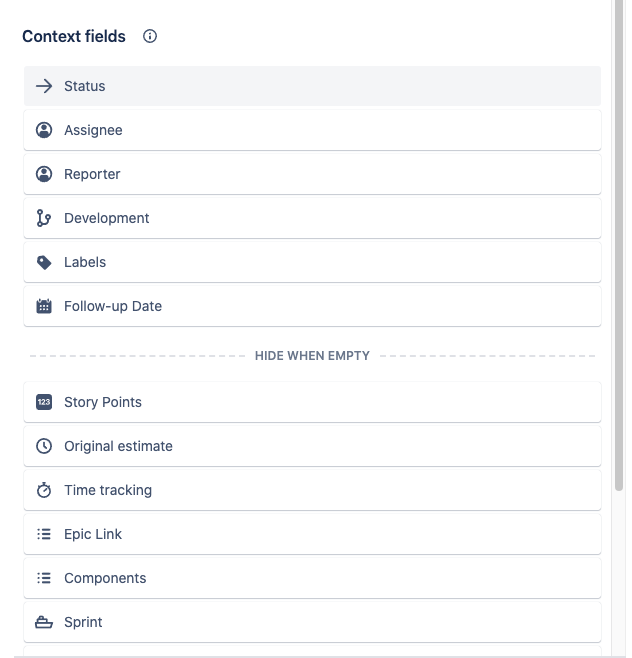Click the 123 icon on Story Points

pyautogui.click(x=44, y=402)
